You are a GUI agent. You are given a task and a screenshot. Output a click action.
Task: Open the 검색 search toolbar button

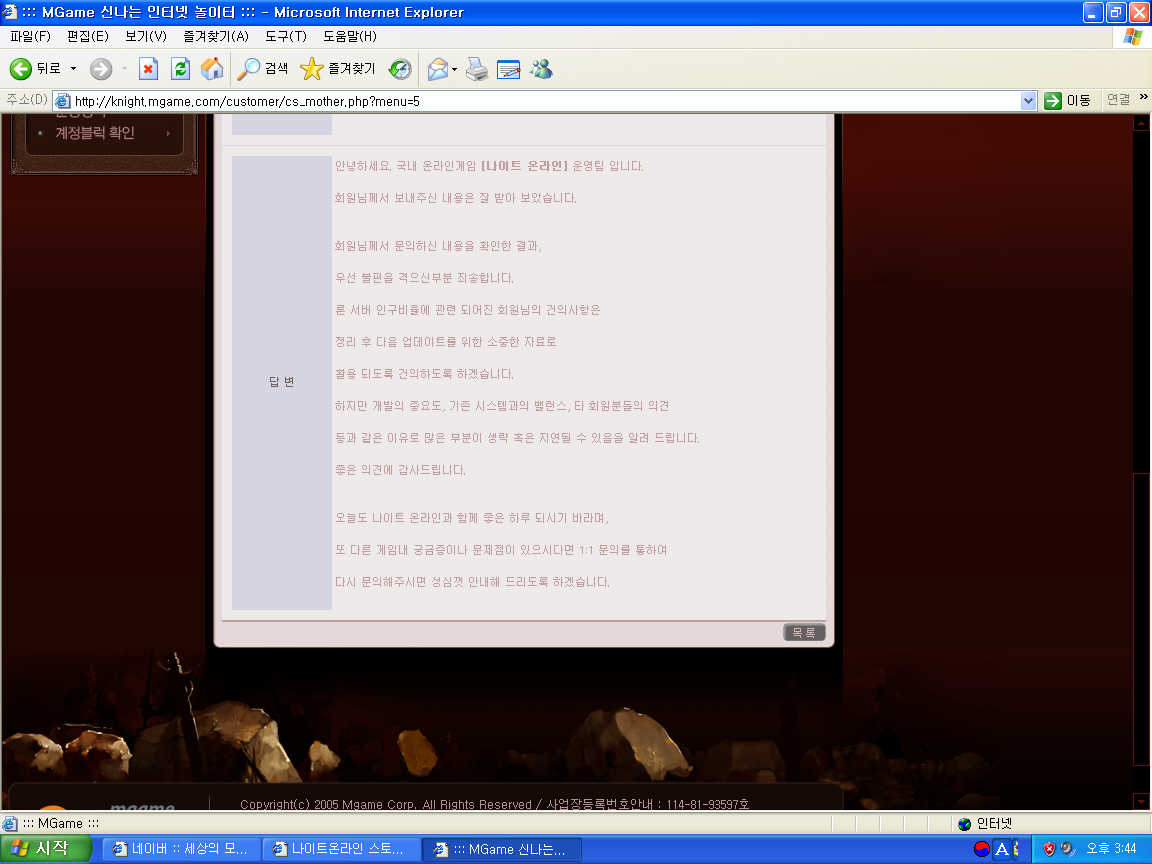point(262,69)
